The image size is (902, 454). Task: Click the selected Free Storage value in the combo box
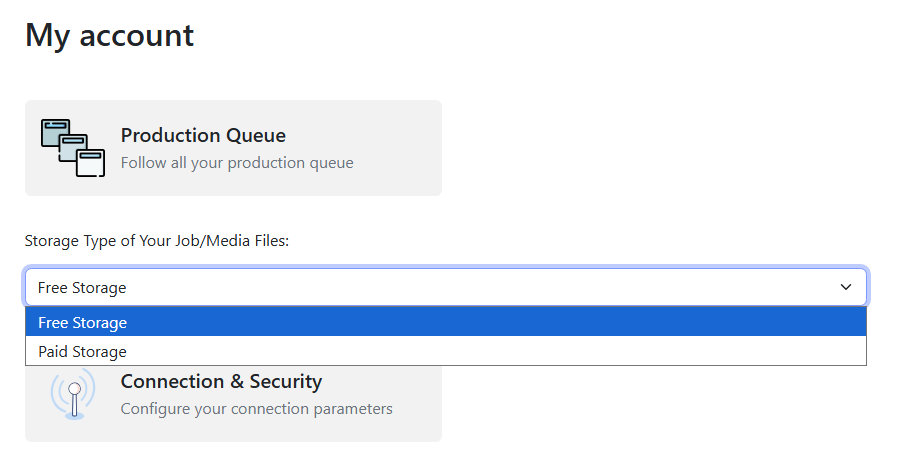pos(83,288)
